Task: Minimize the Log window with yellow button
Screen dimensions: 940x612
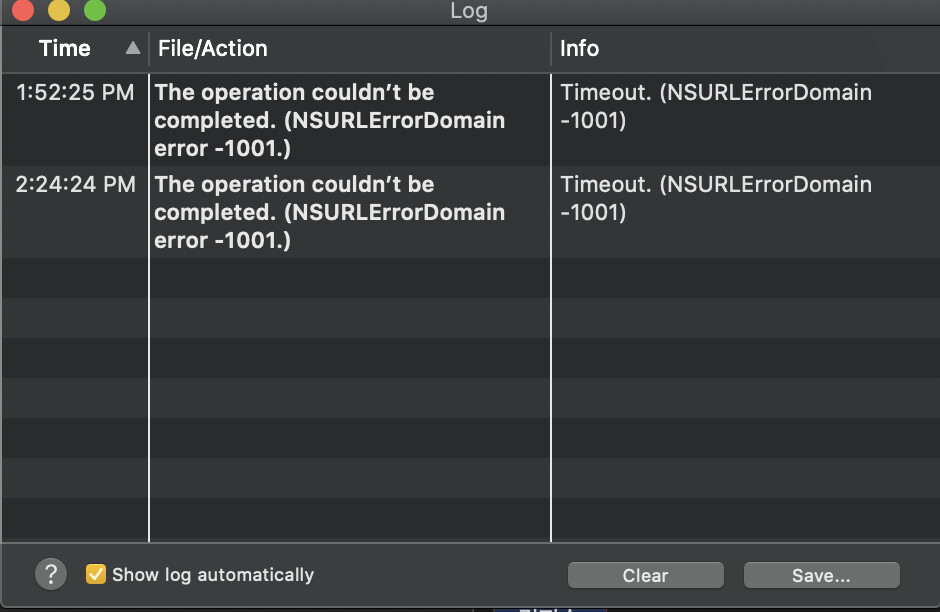Action: coord(59,10)
